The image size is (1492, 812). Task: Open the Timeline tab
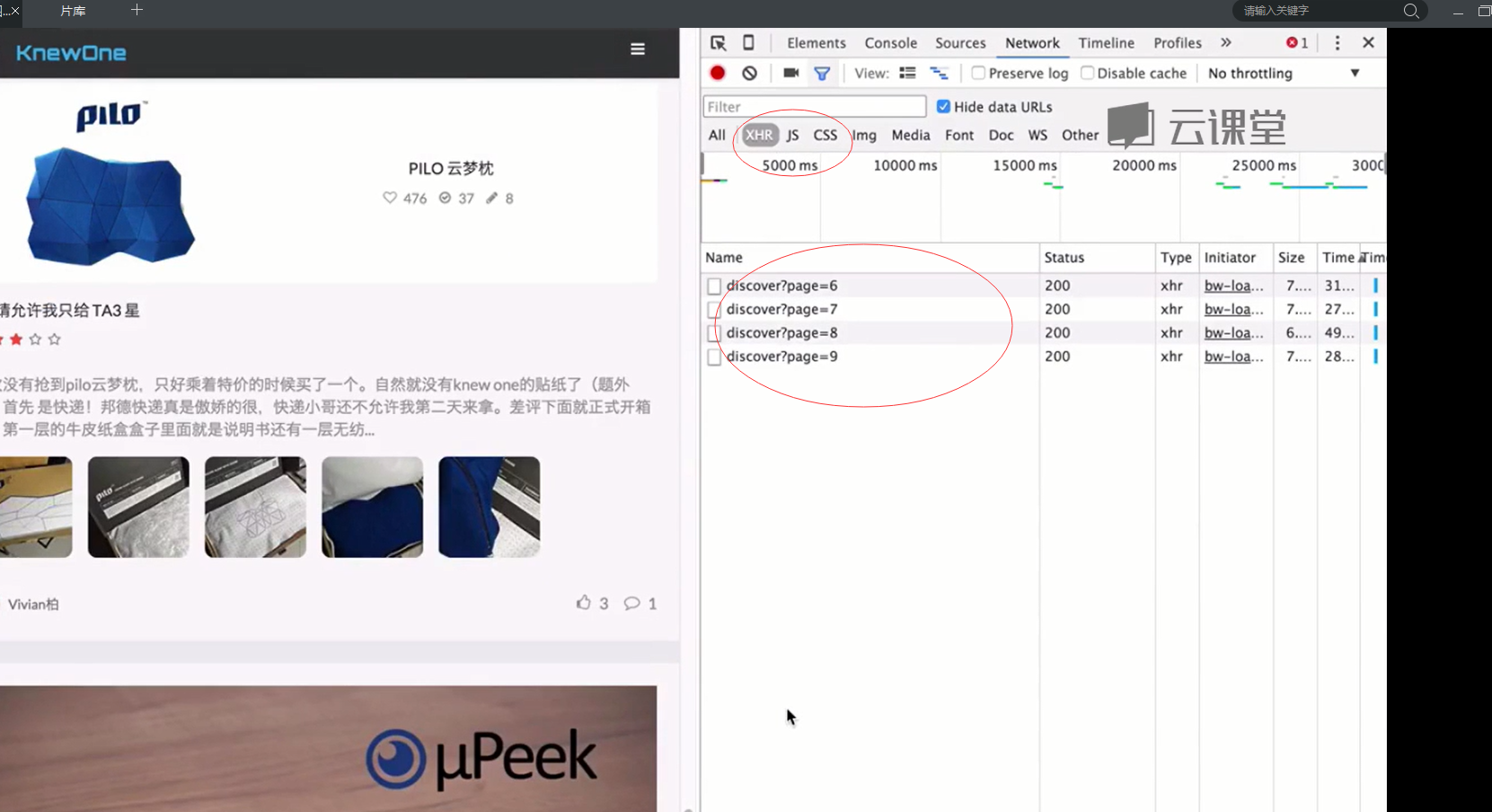(x=1107, y=43)
